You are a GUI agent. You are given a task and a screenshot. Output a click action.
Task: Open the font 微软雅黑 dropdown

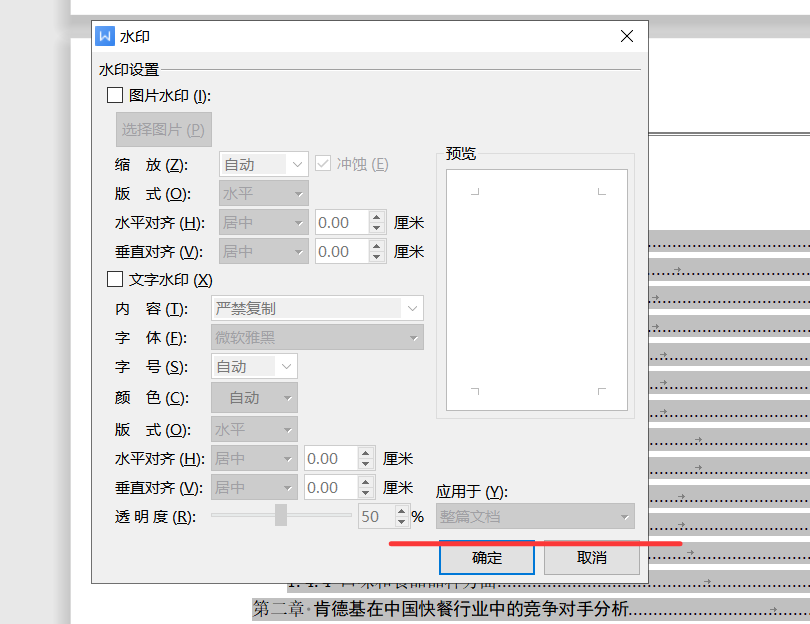pyautogui.click(x=317, y=338)
